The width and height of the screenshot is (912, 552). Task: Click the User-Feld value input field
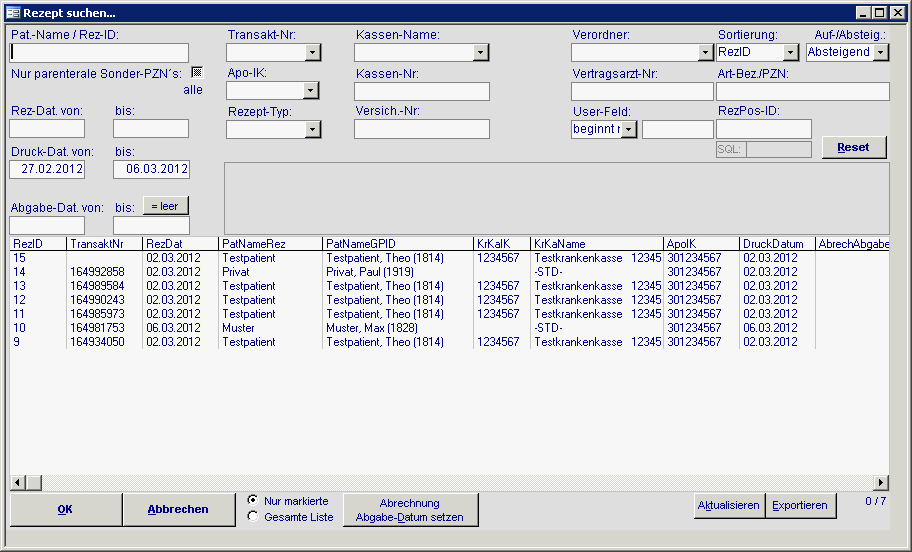pos(678,129)
